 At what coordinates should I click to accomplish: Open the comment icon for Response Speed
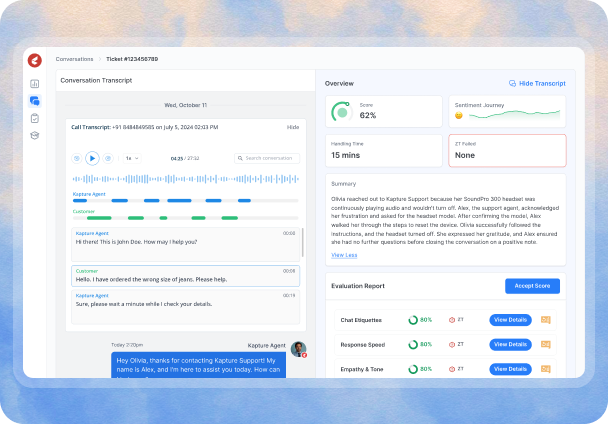546,346
